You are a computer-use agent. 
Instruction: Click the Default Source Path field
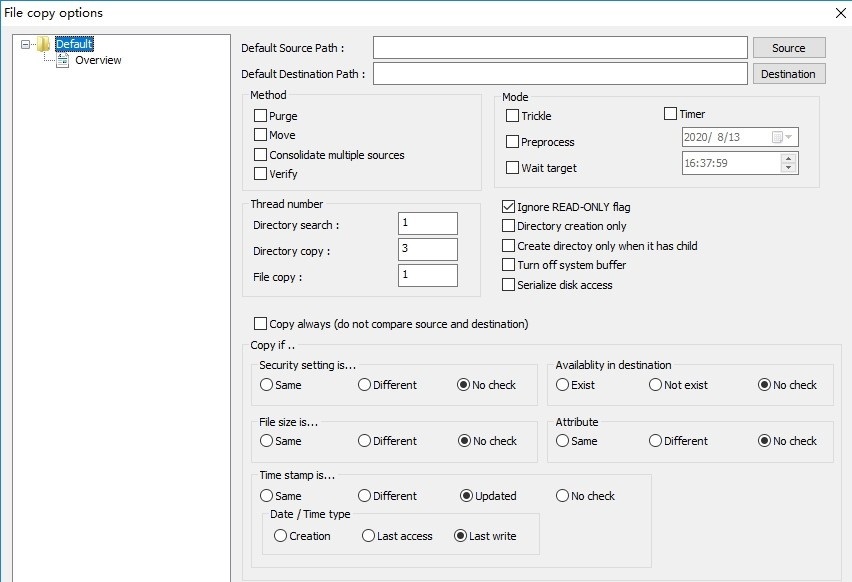coord(560,48)
